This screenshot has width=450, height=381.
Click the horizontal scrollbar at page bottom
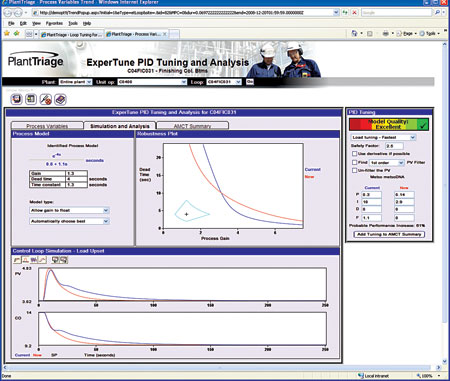point(222,367)
